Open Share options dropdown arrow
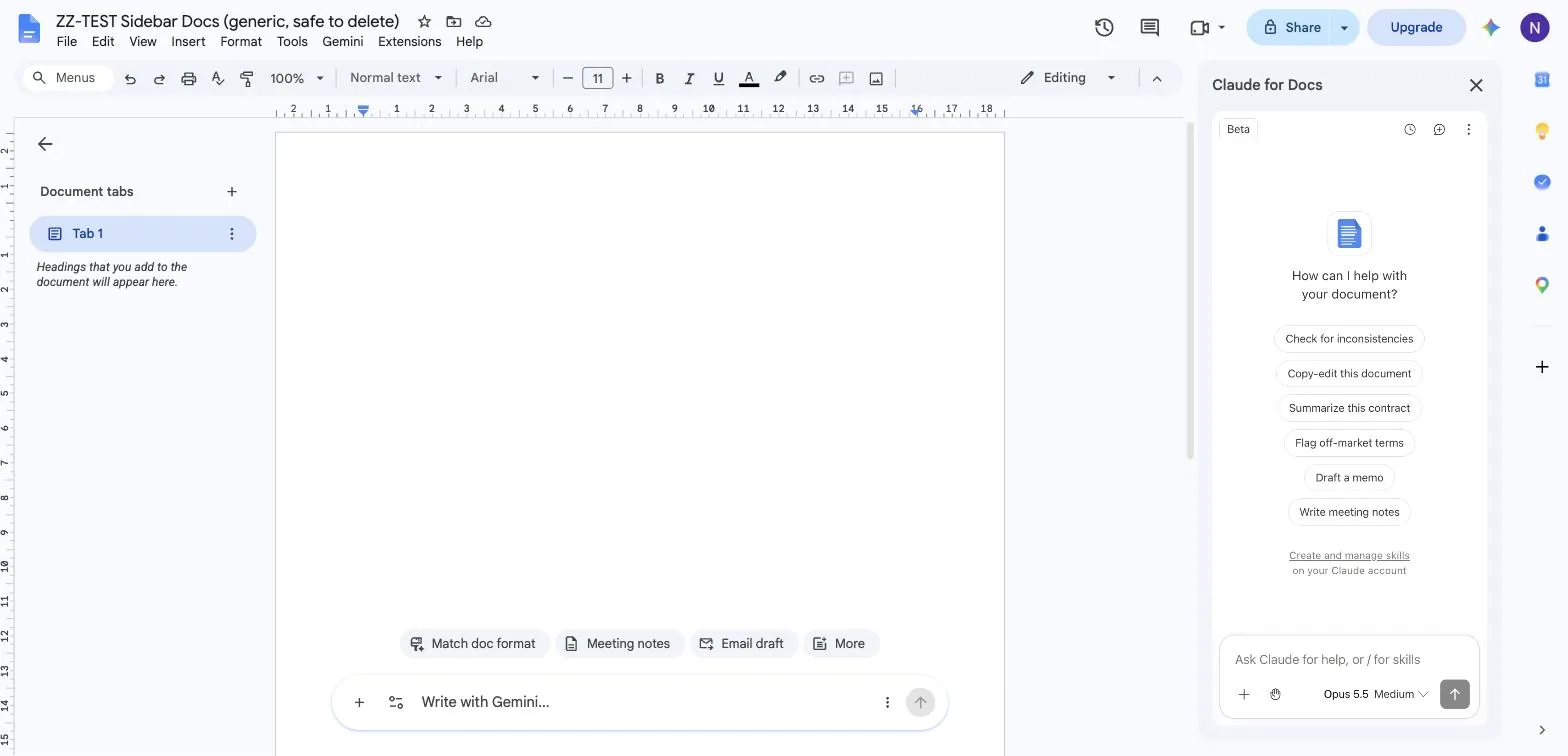This screenshot has height=756, width=1568. pos(1344,28)
